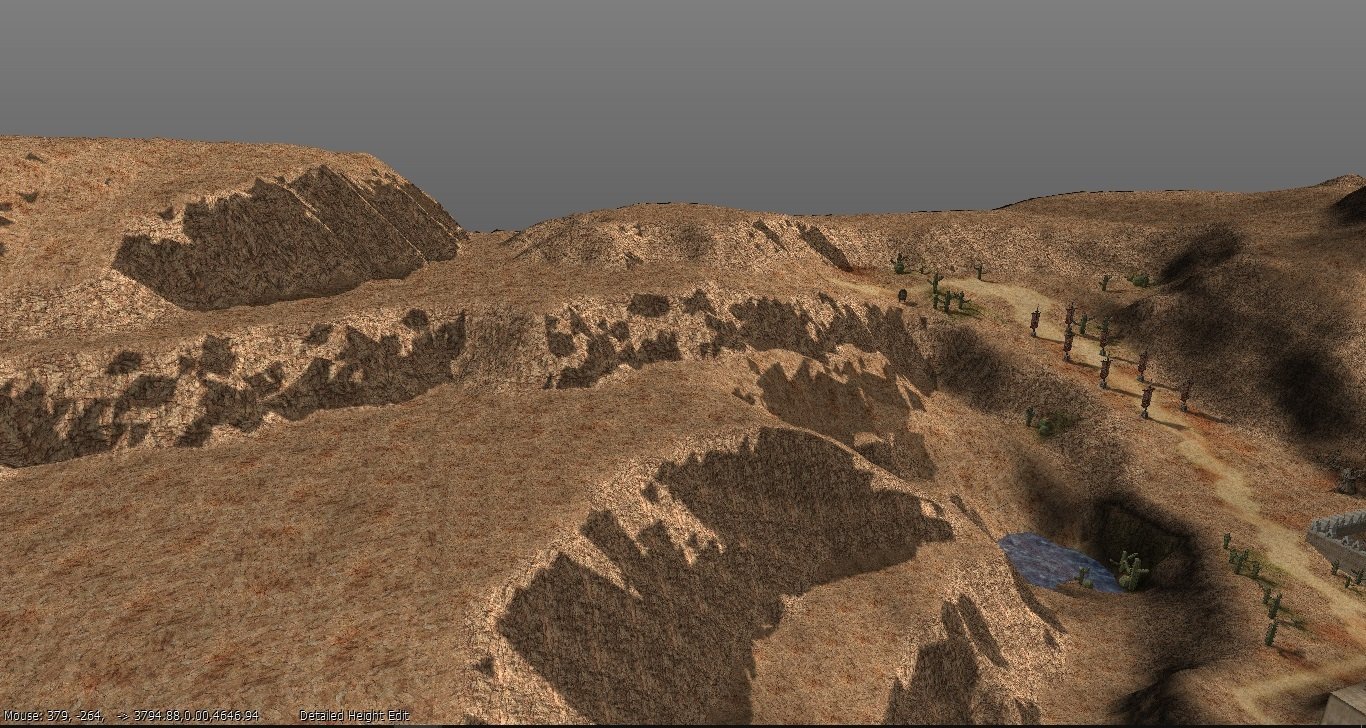Screen dimensions: 1366x728
Task: Select the stone wall structure at the right edge
Action: pos(1337,541)
